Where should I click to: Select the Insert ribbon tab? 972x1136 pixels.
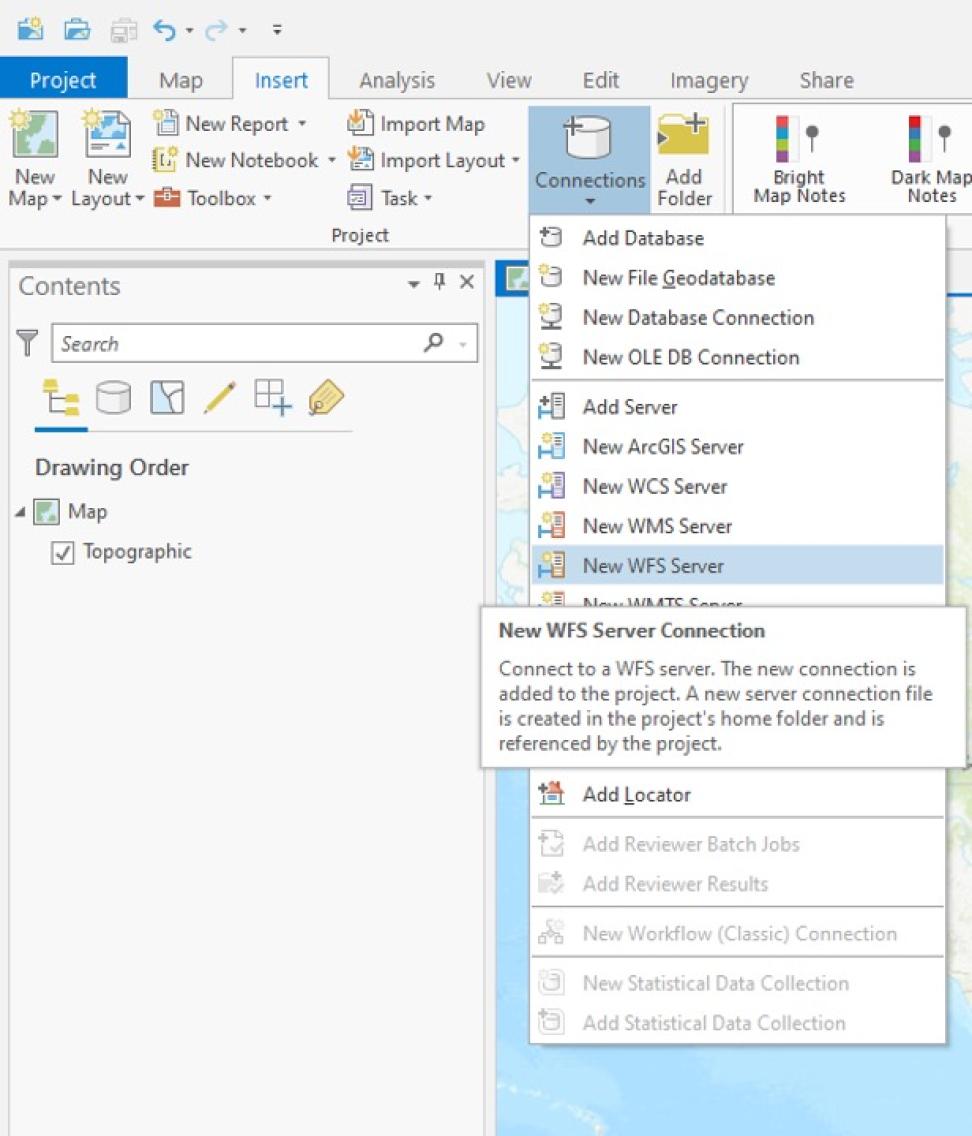coord(281,80)
